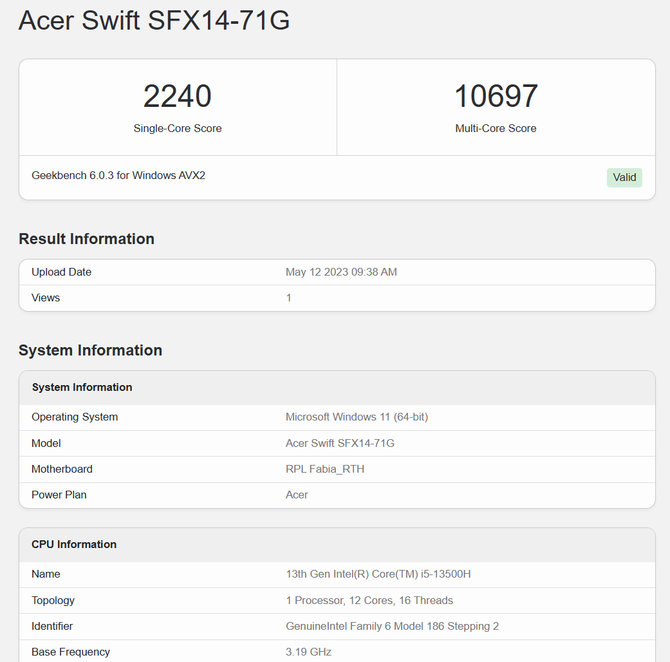Select the 3.19 GHz frequency value
670x662 pixels.
308,652
